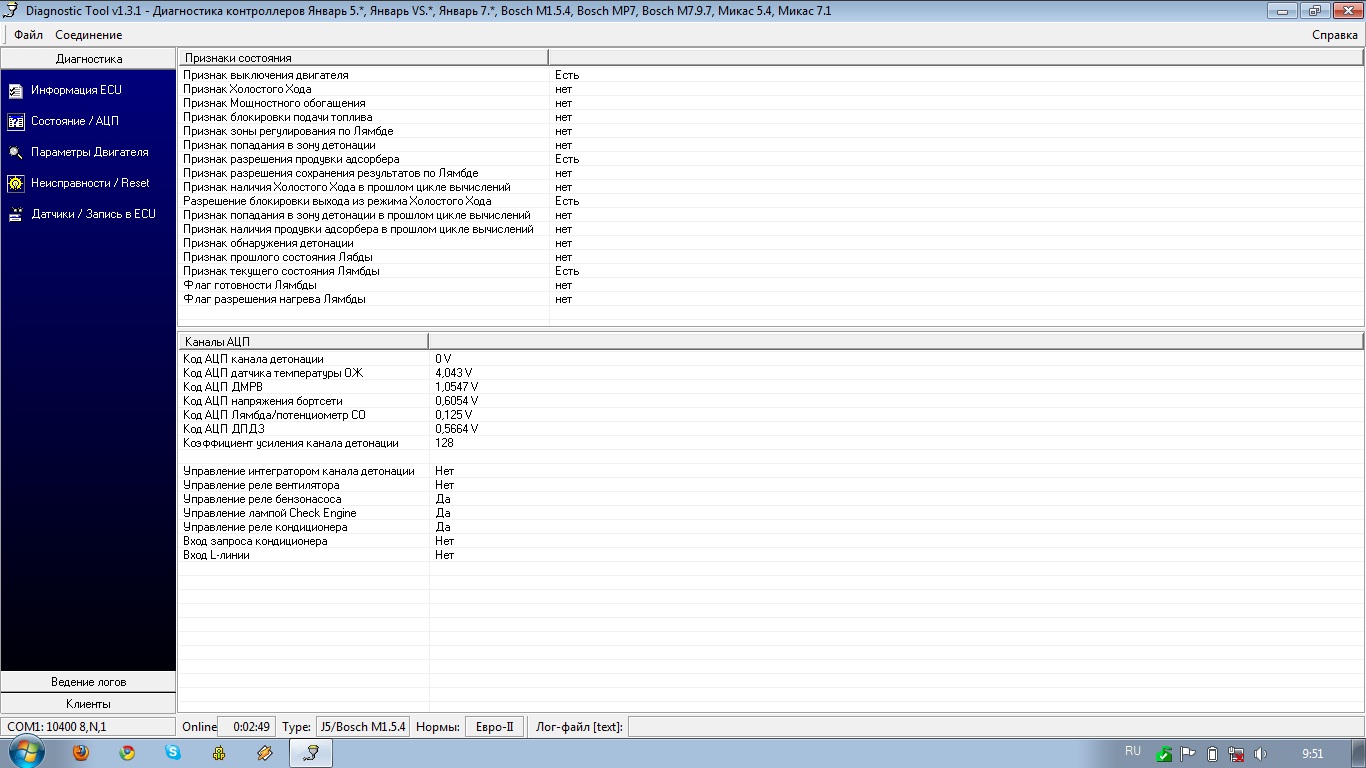
Task: Open Skype from the taskbar
Action: coord(173,753)
